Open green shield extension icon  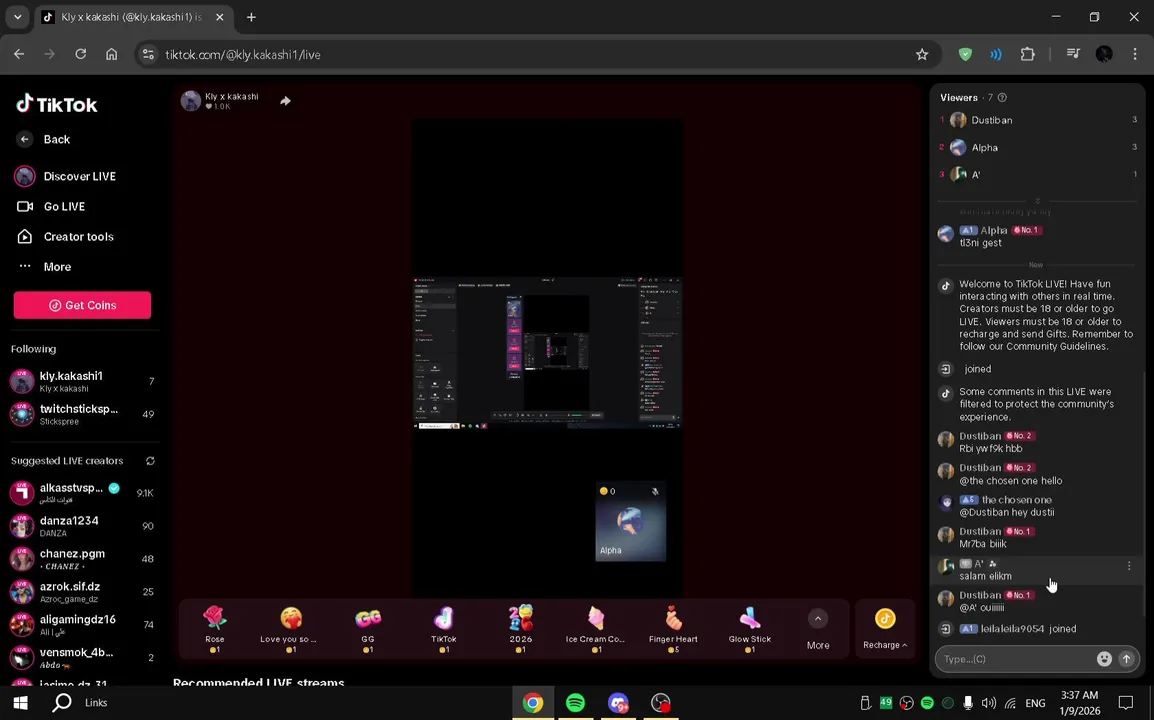(x=965, y=54)
